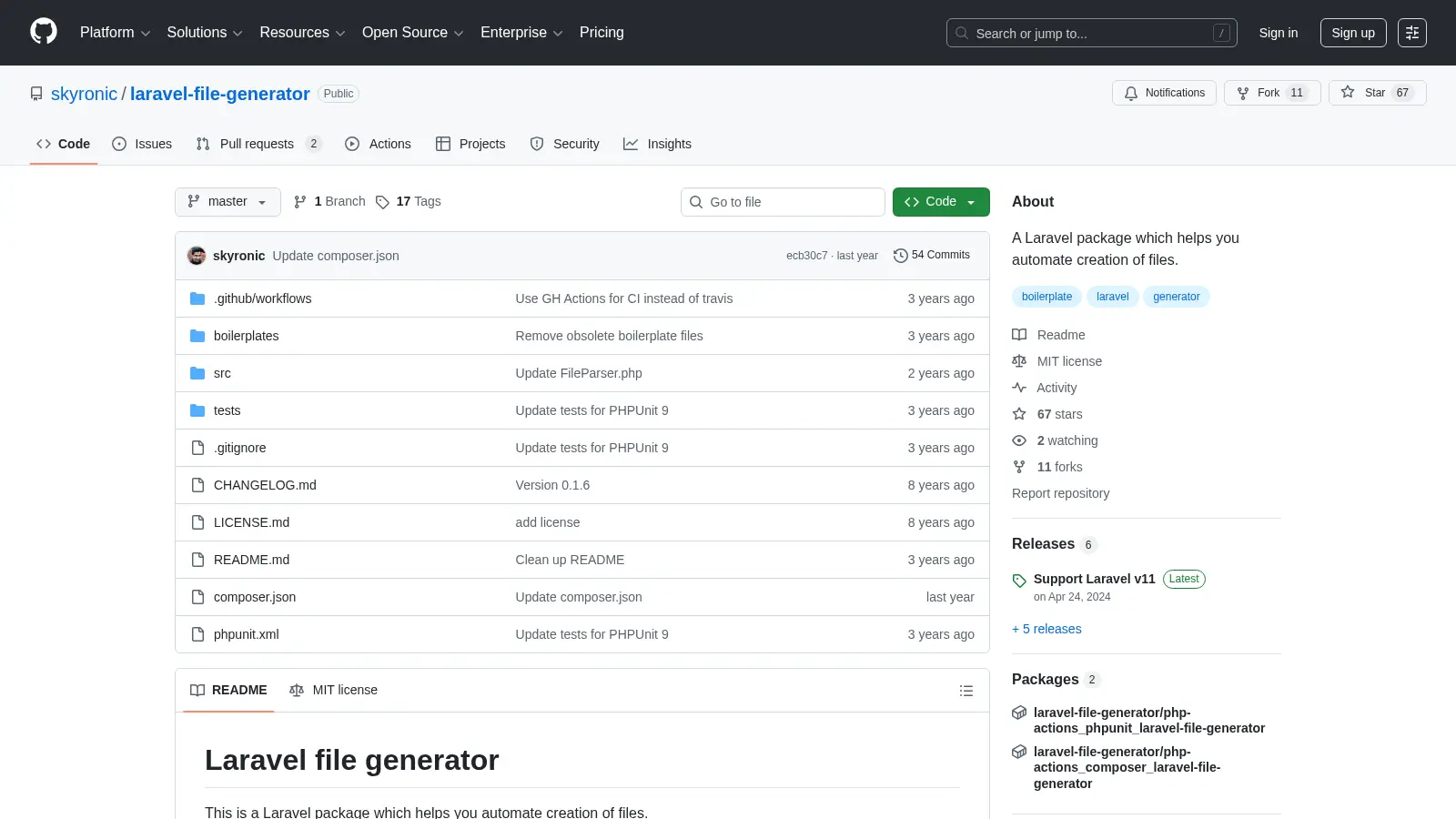Click the Sign in link

(x=1279, y=33)
